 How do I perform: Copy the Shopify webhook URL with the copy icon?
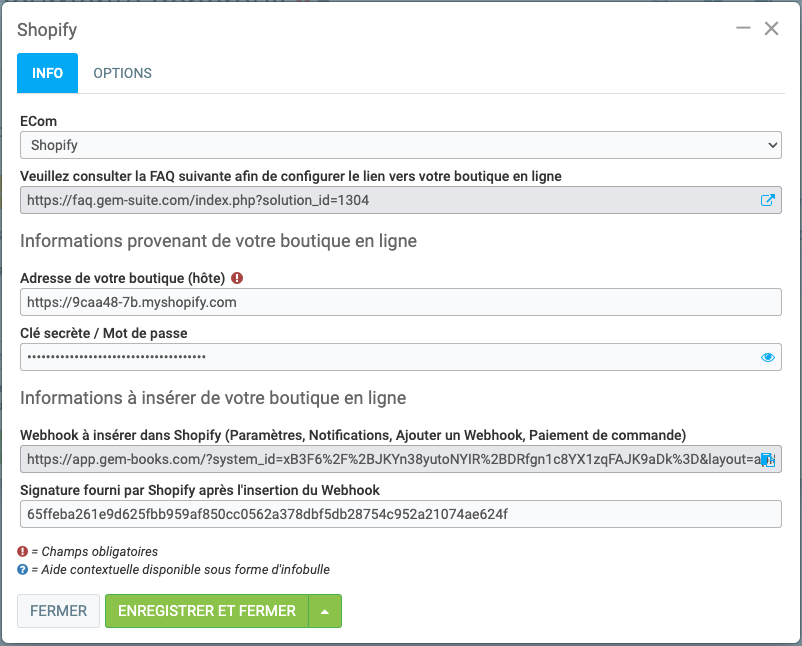(x=767, y=459)
